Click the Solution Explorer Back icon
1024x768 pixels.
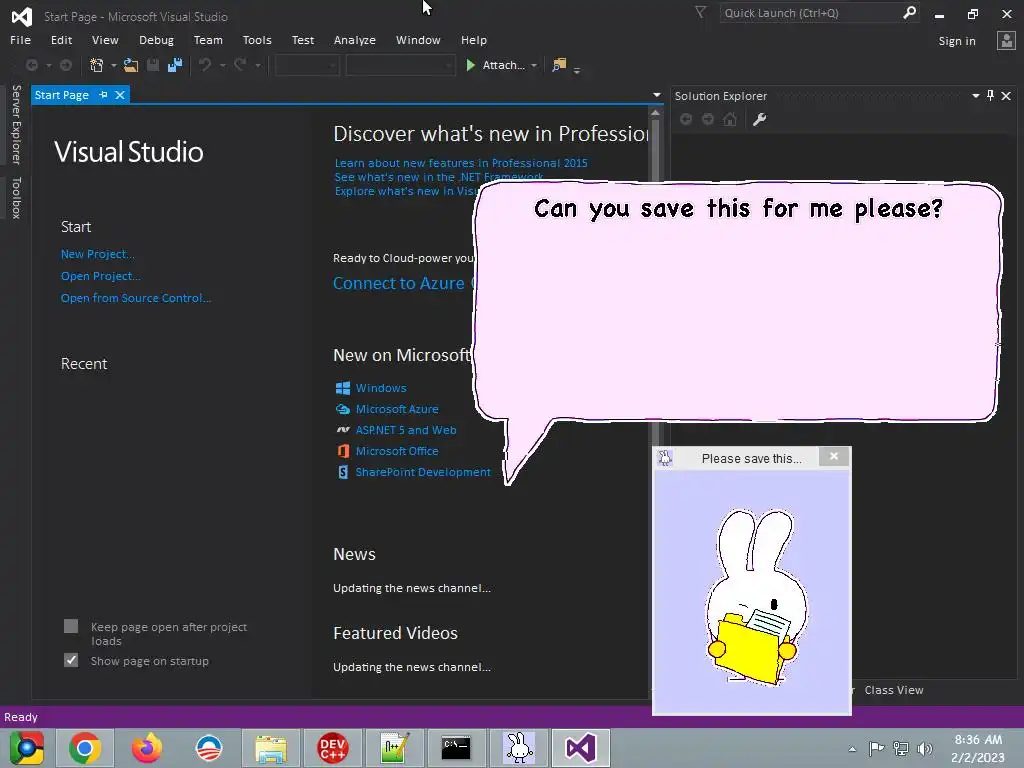(x=686, y=120)
